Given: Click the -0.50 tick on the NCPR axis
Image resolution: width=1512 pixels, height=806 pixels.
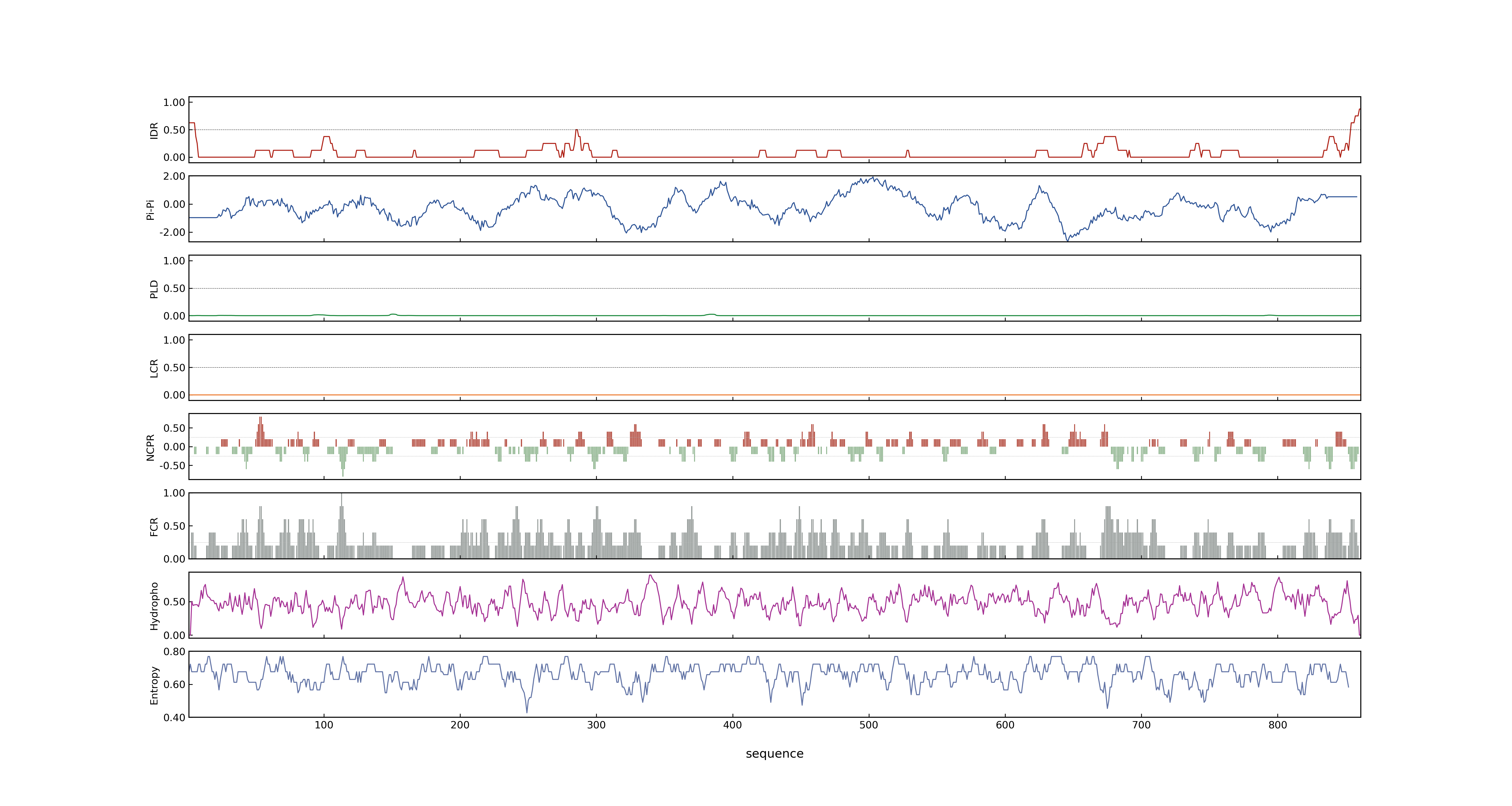Looking at the screenshot, I should click(x=172, y=466).
